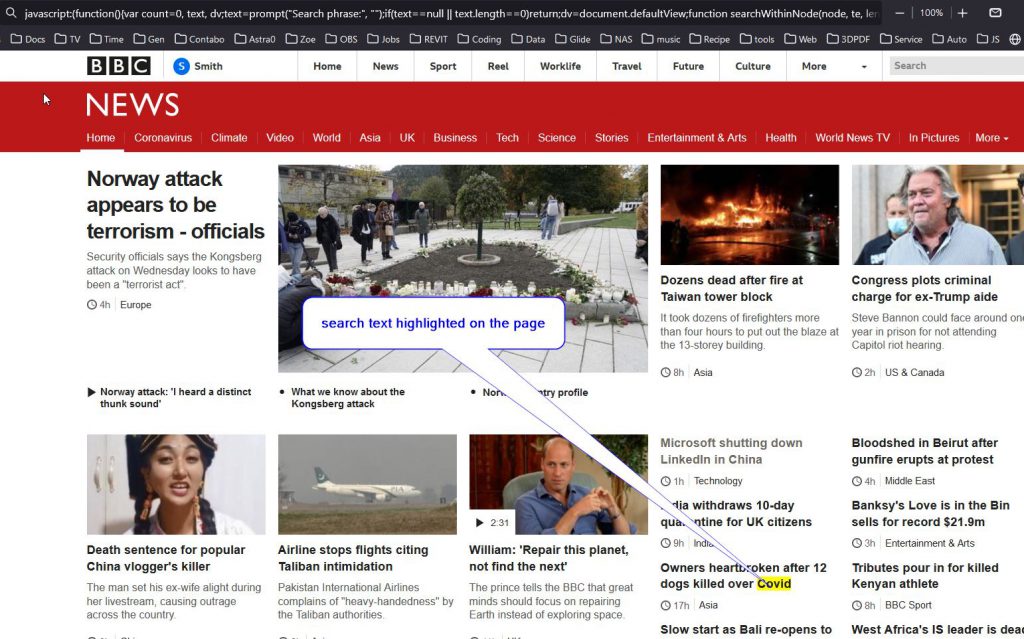Open the Docs bookmark folder
This screenshot has width=1024, height=639.
click(x=27, y=39)
